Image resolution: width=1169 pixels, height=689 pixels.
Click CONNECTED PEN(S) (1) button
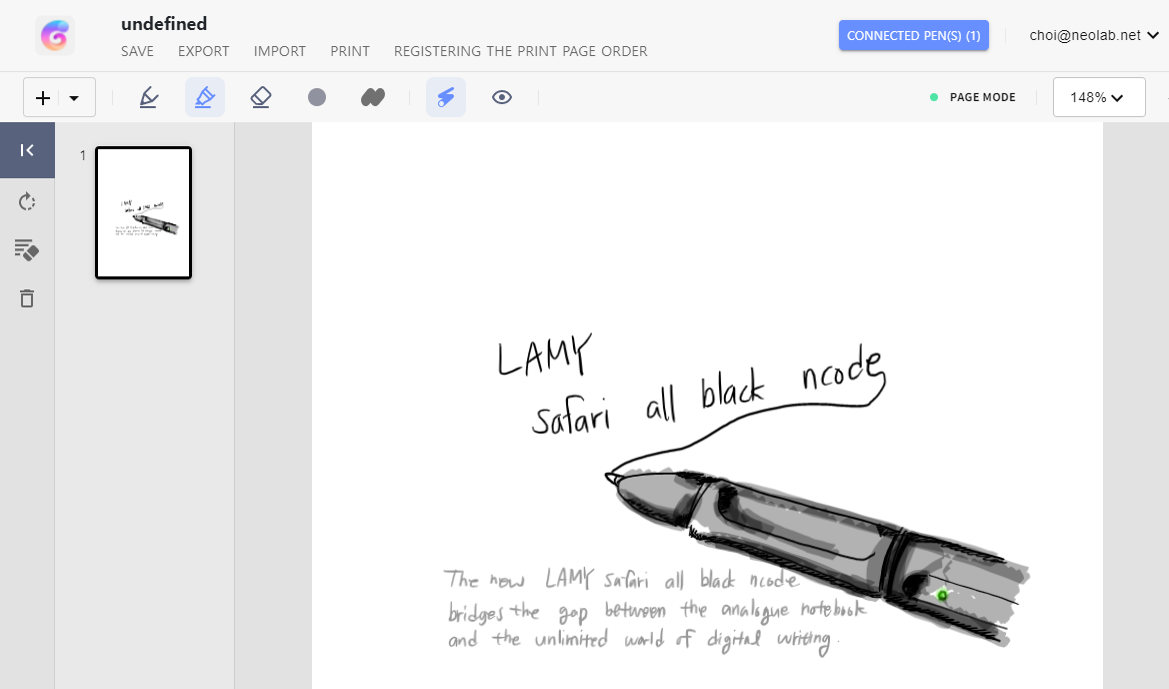click(x=914, y=35)
